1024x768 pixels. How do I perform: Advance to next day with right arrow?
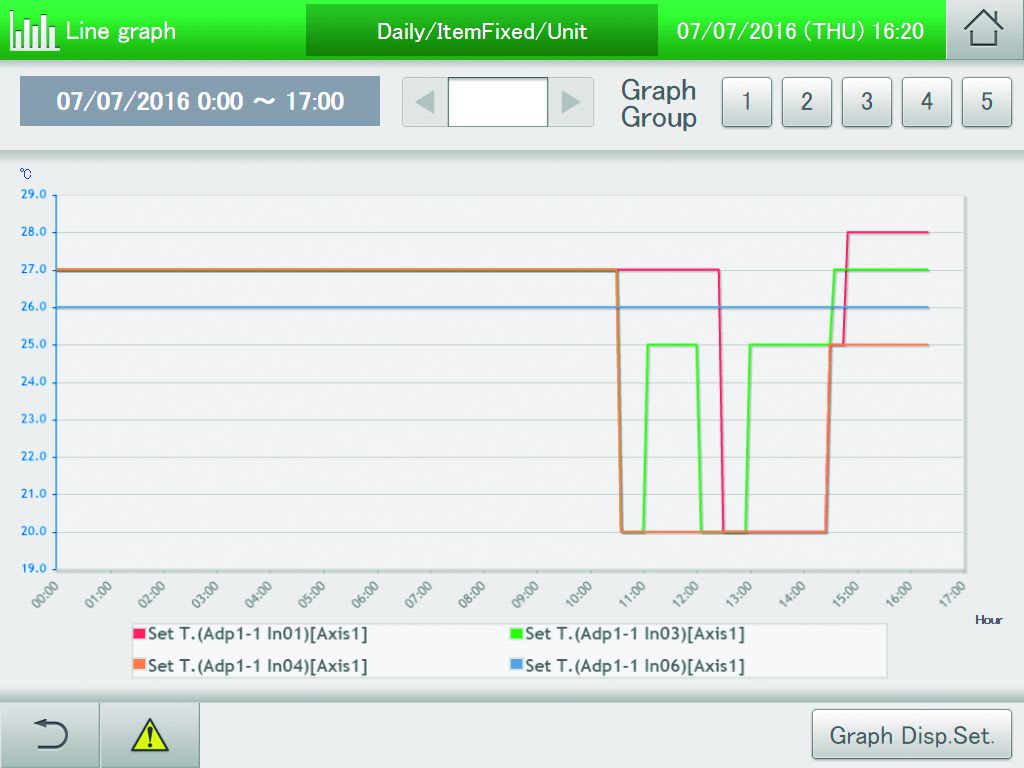[x=571, y=102]
